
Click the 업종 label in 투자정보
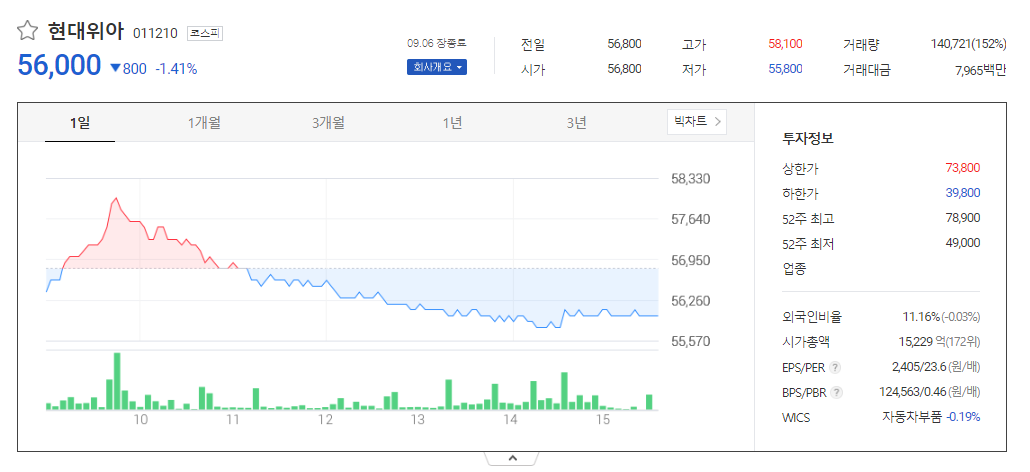point(794,268)
